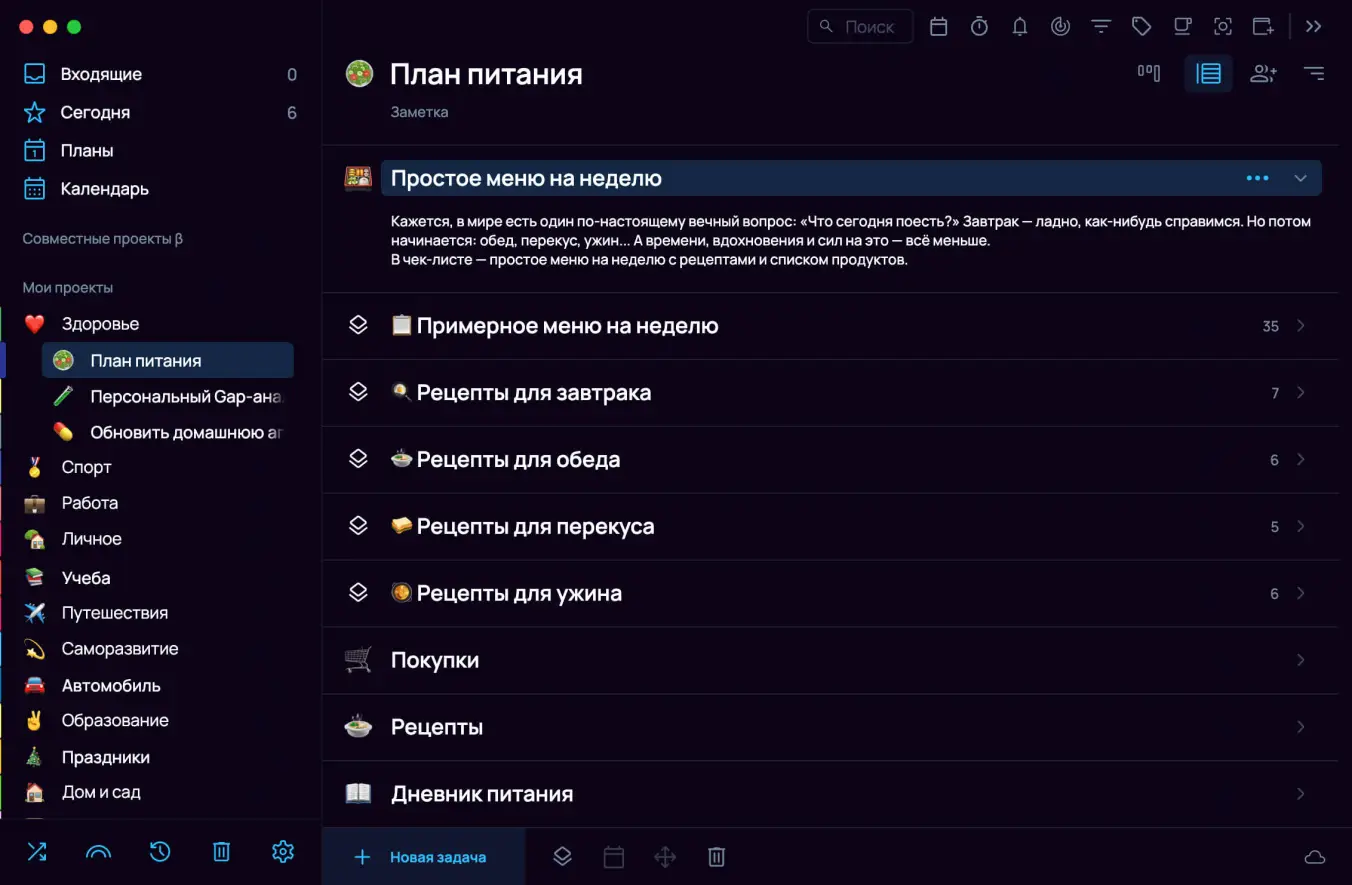
Task: Click the План питания title
Action: coord(486,74)
